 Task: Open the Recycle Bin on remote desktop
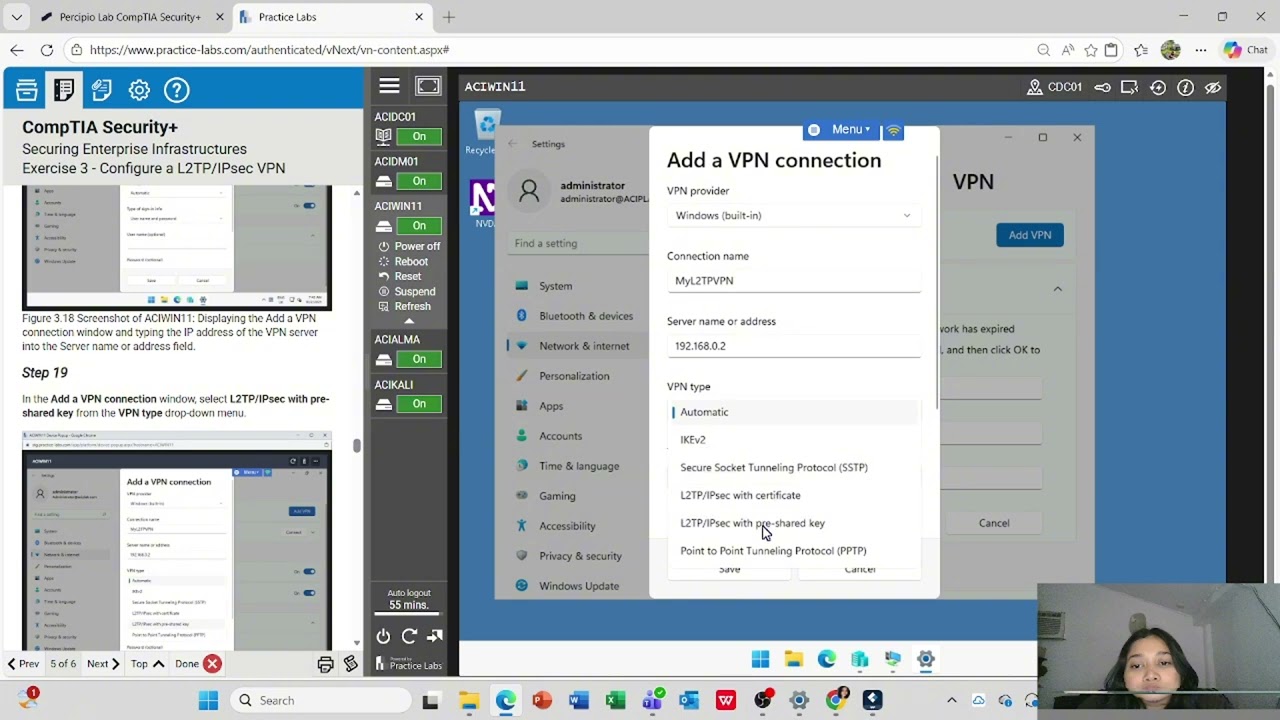coord(487,132)
